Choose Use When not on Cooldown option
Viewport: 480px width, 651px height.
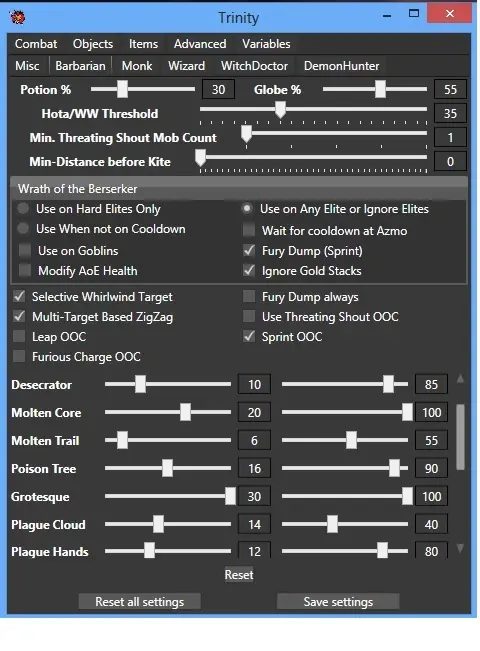point(23,228)
